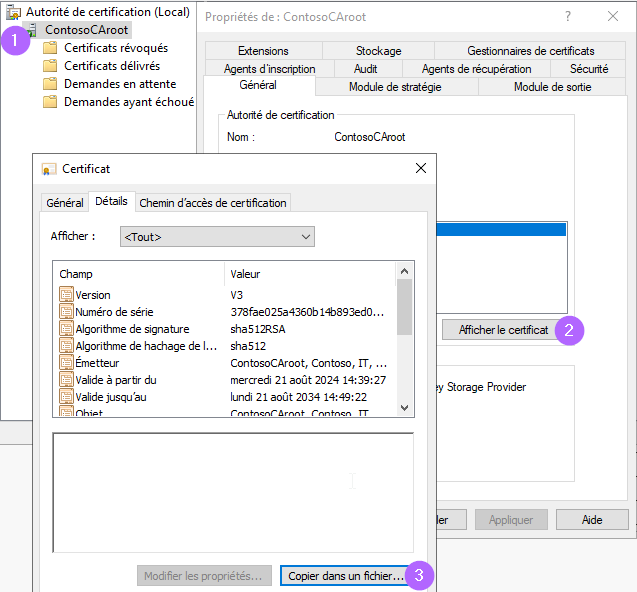Screen dimensions: 637x592
Task: Click the empty field value details box
Action: (x=233, y=492)
